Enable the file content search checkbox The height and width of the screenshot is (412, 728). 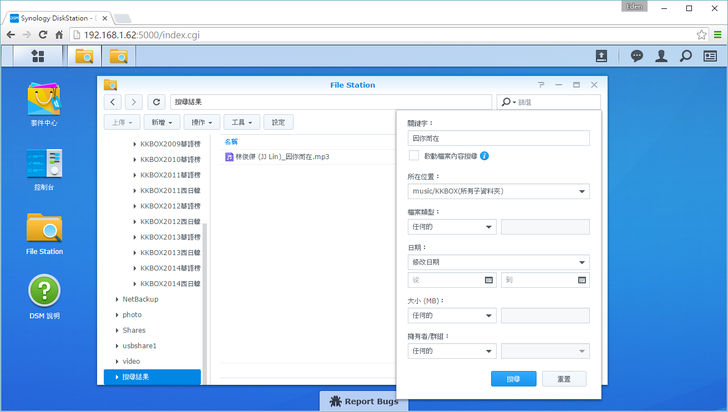414,156
